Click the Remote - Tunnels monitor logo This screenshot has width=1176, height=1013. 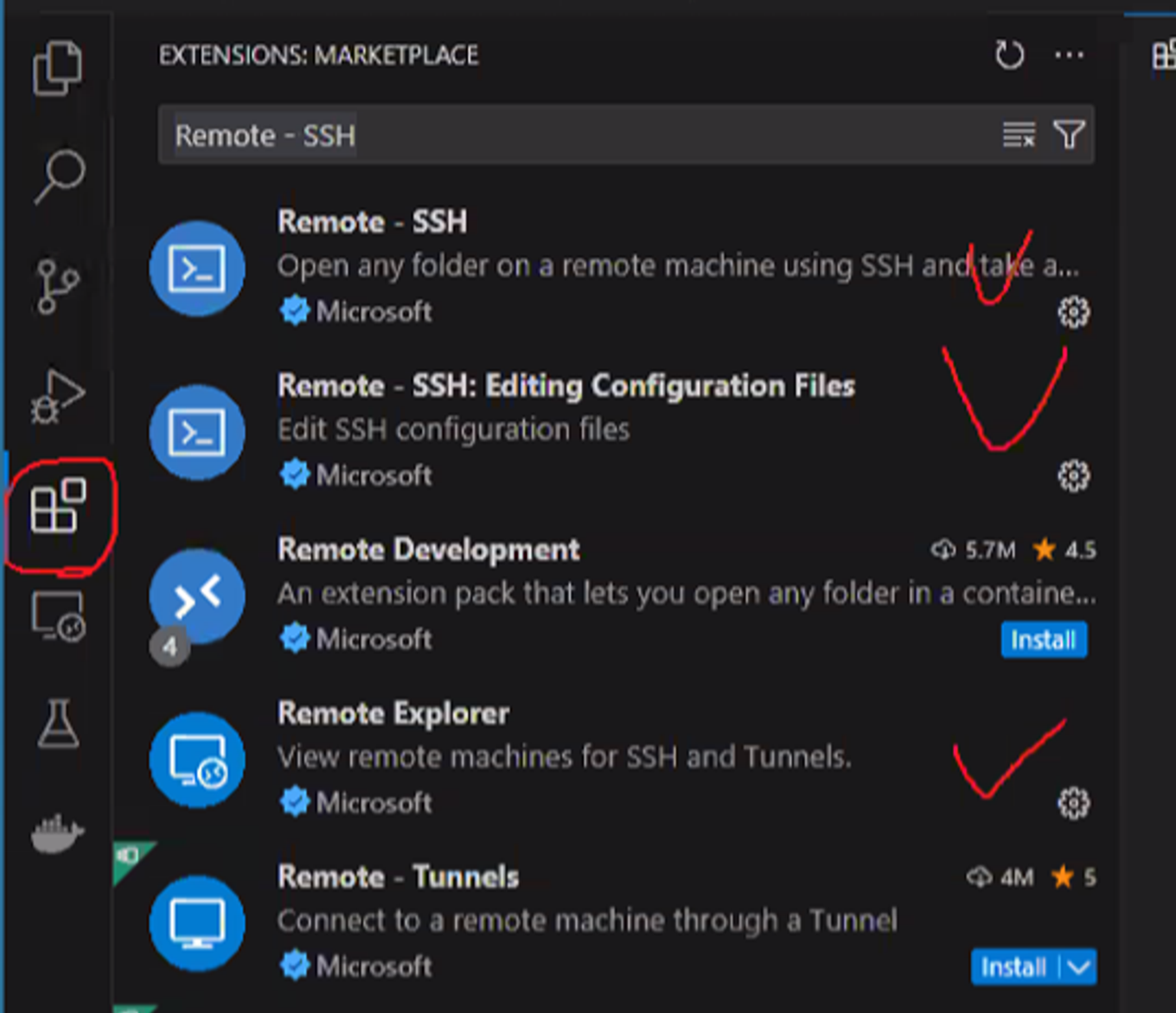click(x=197, y=923)
